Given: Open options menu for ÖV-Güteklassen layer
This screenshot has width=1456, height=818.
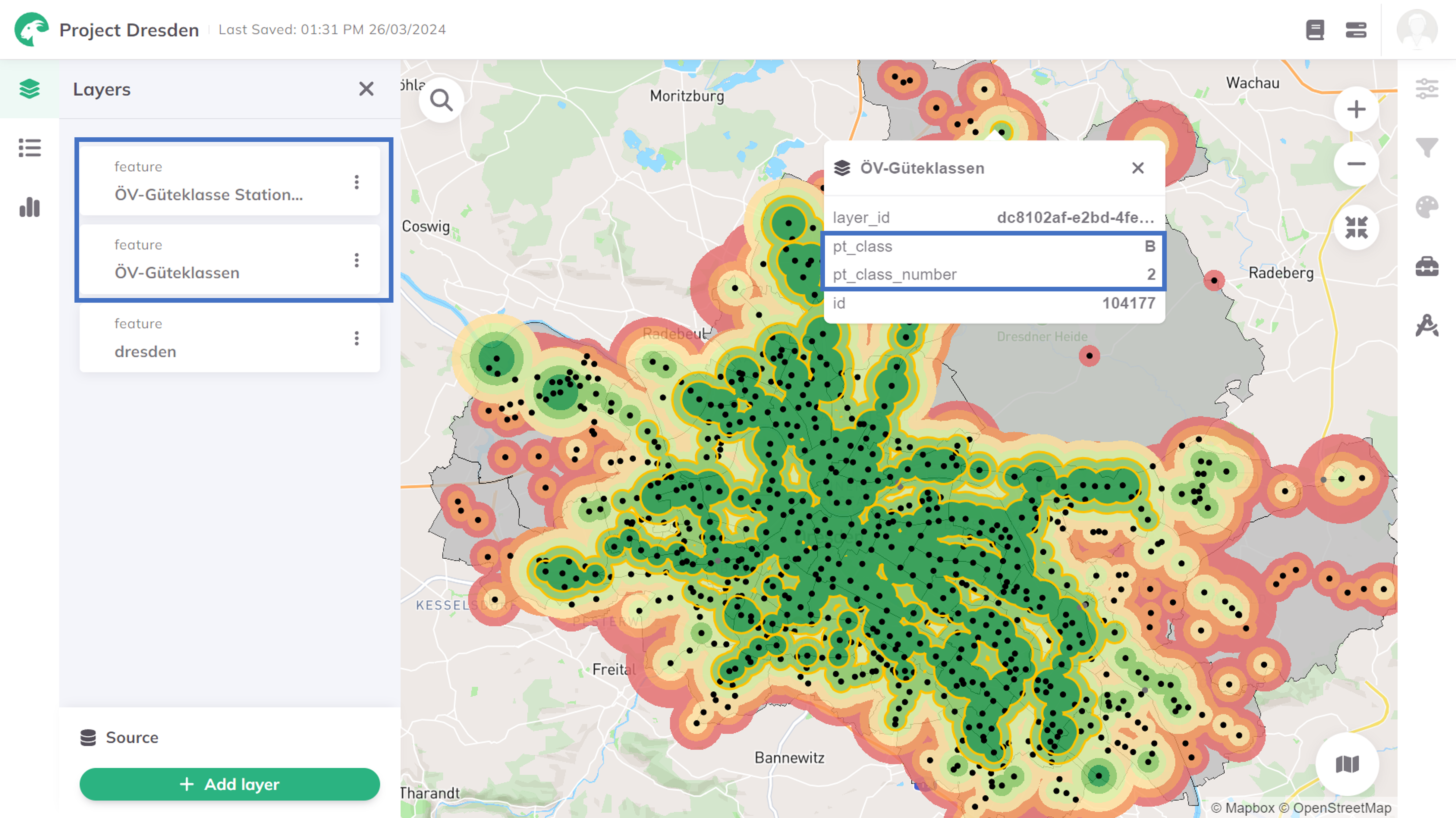Looking at the screenshot, I should click(x=357, y=260).
